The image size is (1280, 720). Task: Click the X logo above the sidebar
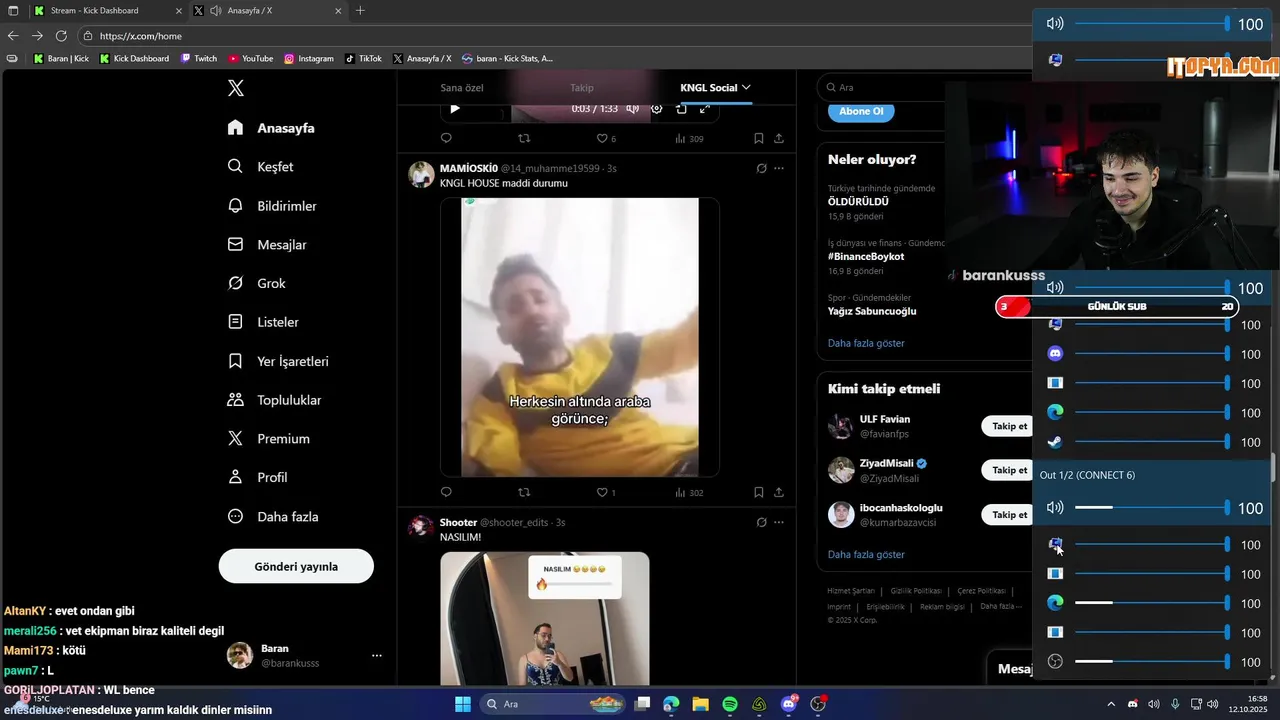tap(236, 88)
